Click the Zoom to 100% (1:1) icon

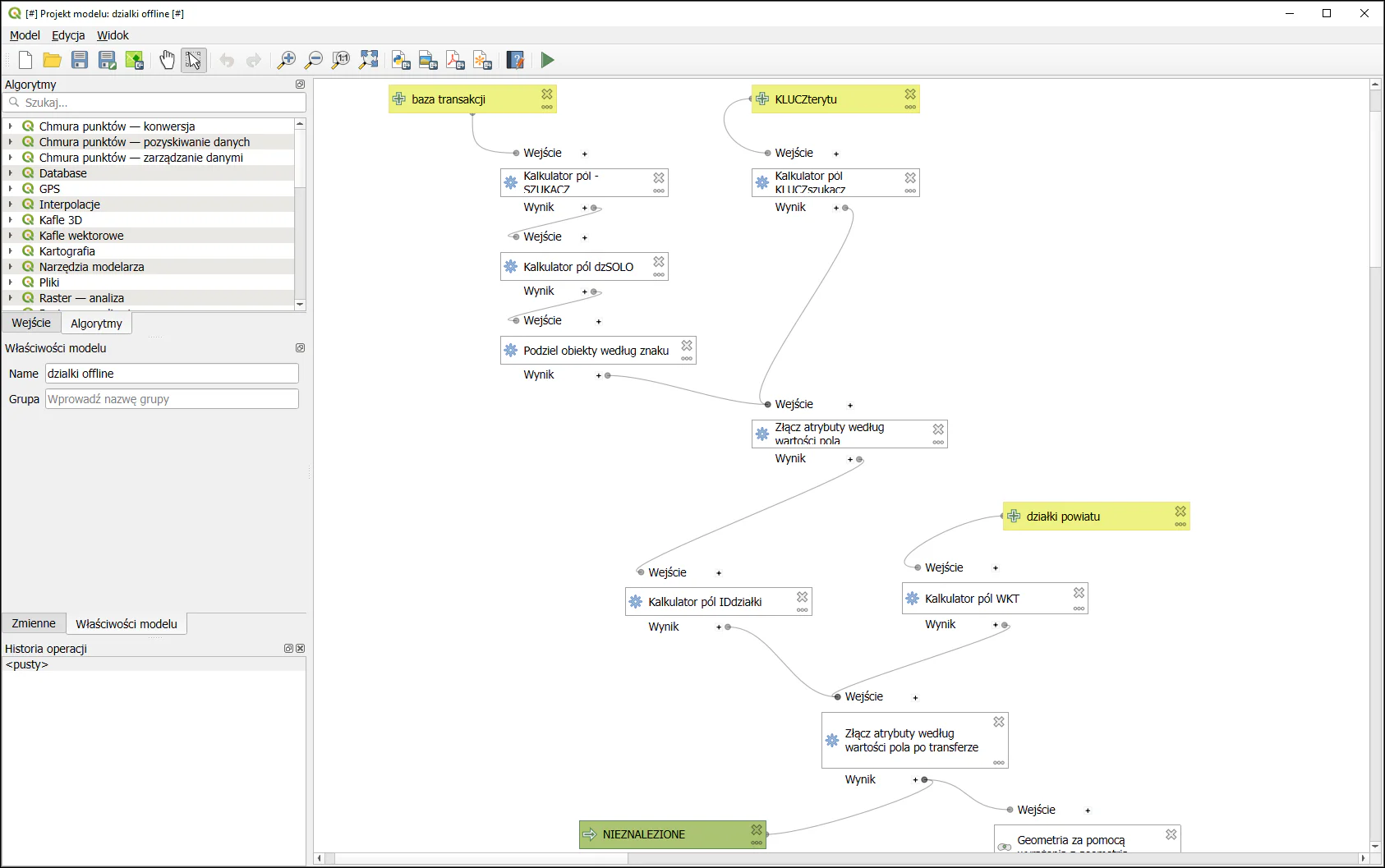point(340,60)
